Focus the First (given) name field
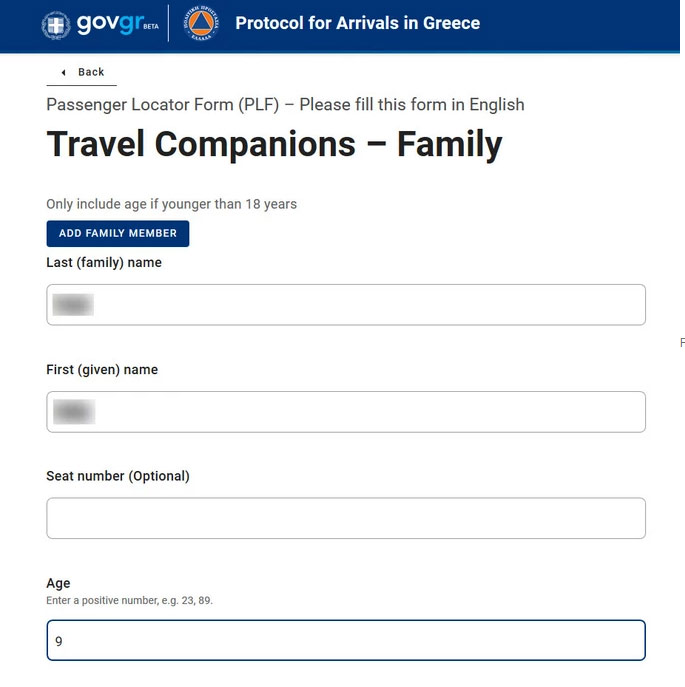Image resolution: width=685 pixels, height=687 pixels. click(x=346, y=412)
